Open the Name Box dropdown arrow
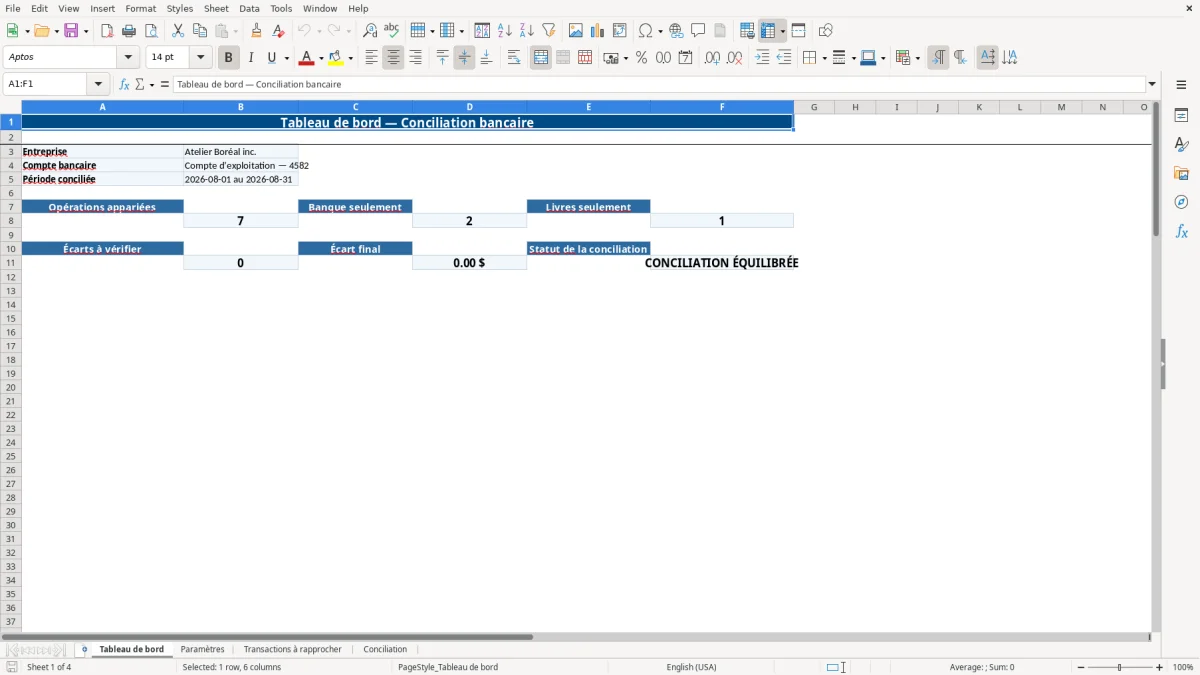This screenshot has width=1200, height=675. pyautogui.click(x=98, y=85)
